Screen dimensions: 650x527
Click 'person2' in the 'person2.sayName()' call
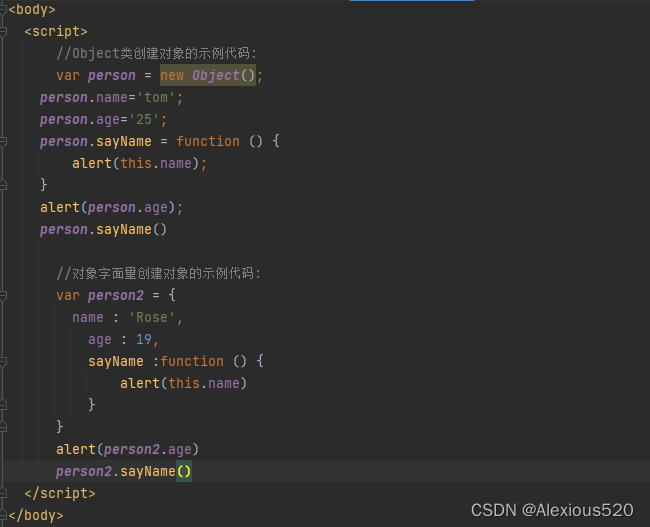pyautogui.click(x=84, y=471)
